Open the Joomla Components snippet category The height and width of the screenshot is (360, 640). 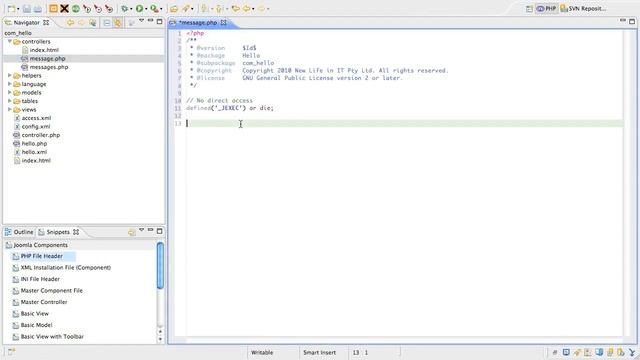coord(40,245)
